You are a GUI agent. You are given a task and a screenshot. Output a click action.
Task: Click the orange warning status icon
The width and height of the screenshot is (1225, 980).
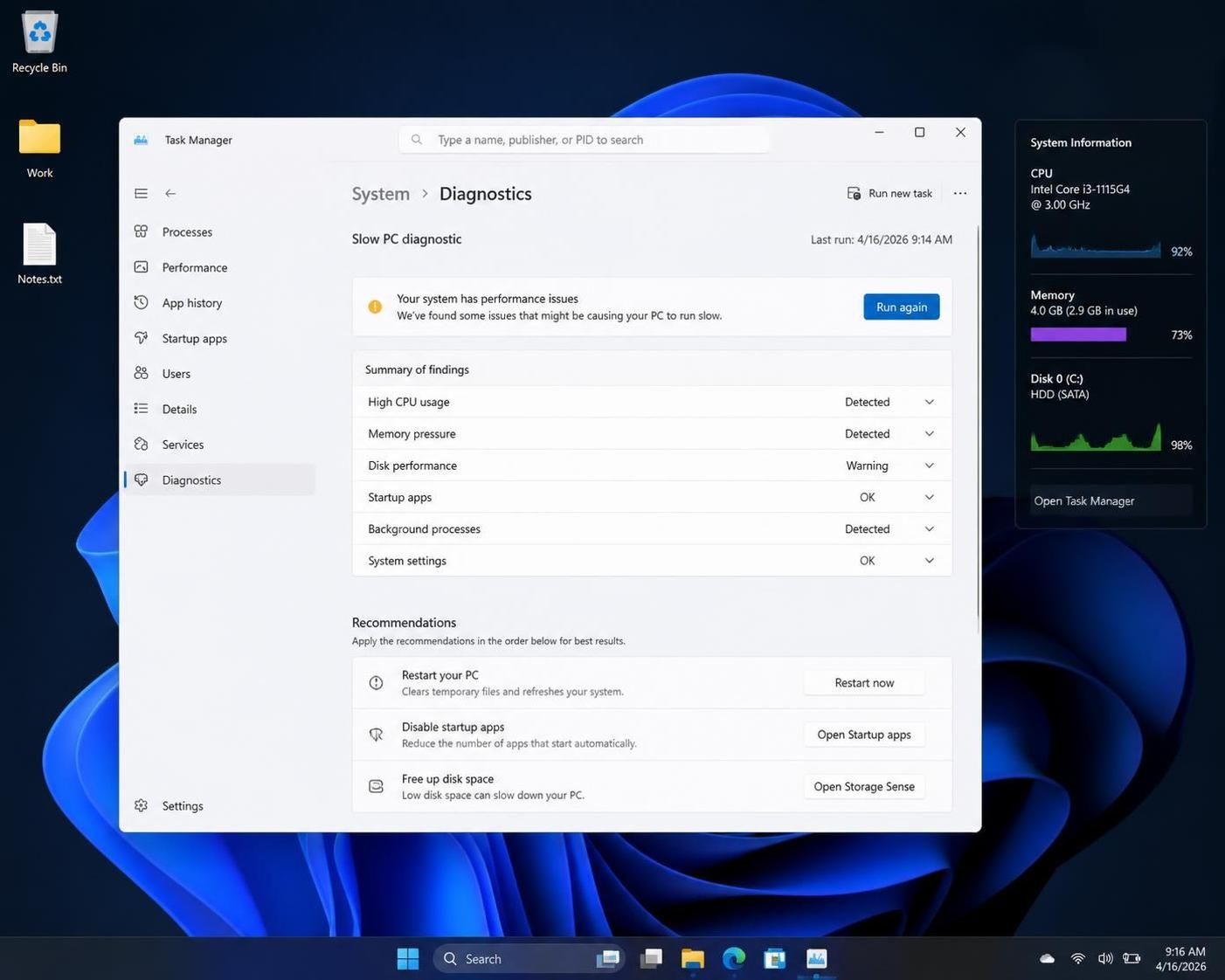coord(375,307)
